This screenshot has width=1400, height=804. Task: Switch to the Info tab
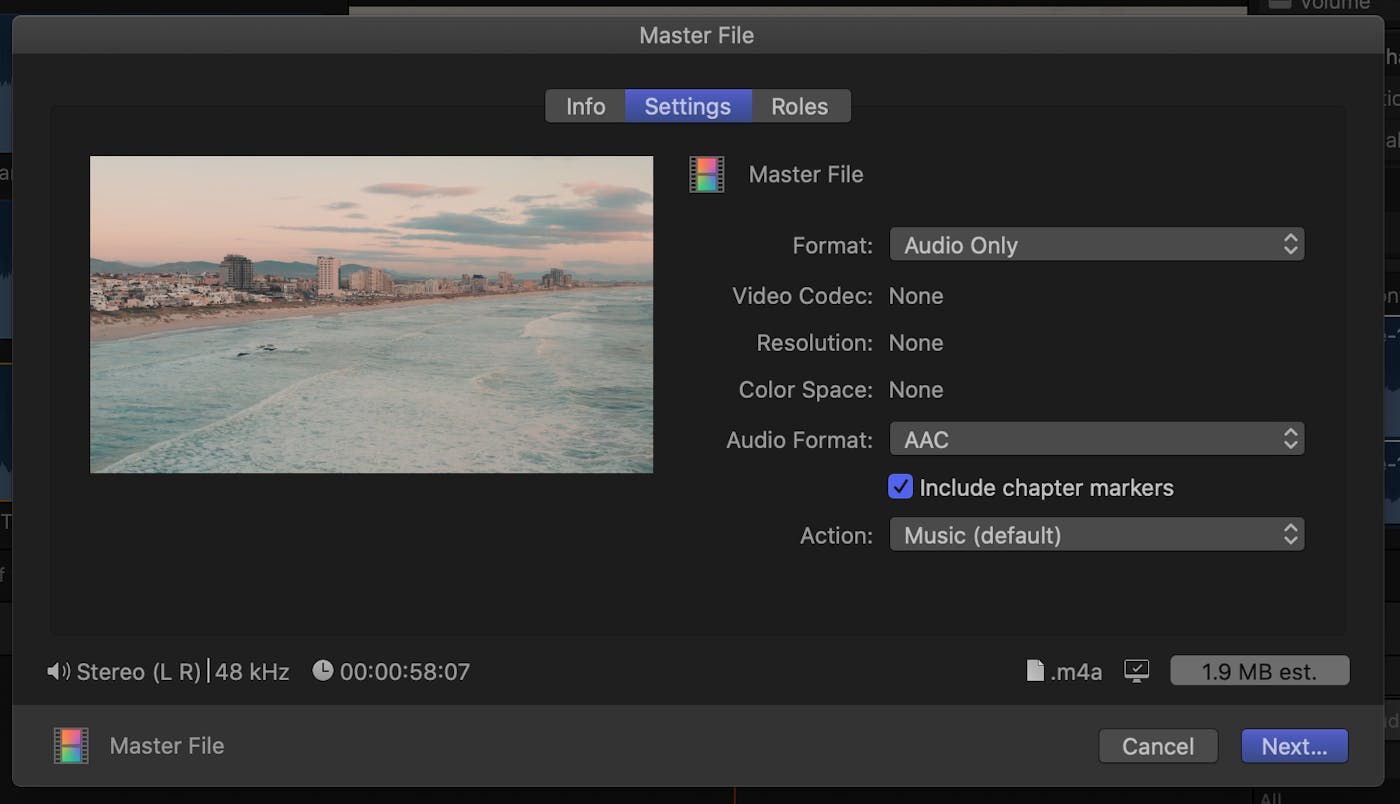pos(585,106)
